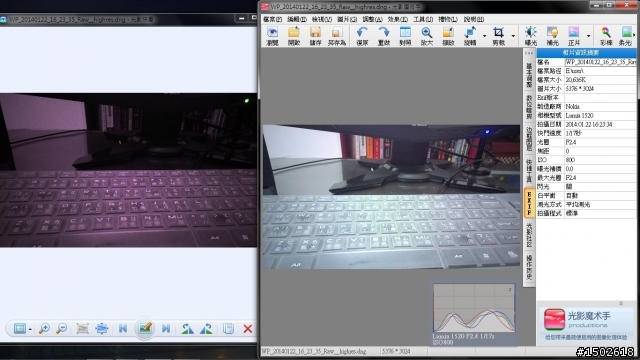Switch to the 光影社區 side tab
640x360 pixels.
coord(529,235)
